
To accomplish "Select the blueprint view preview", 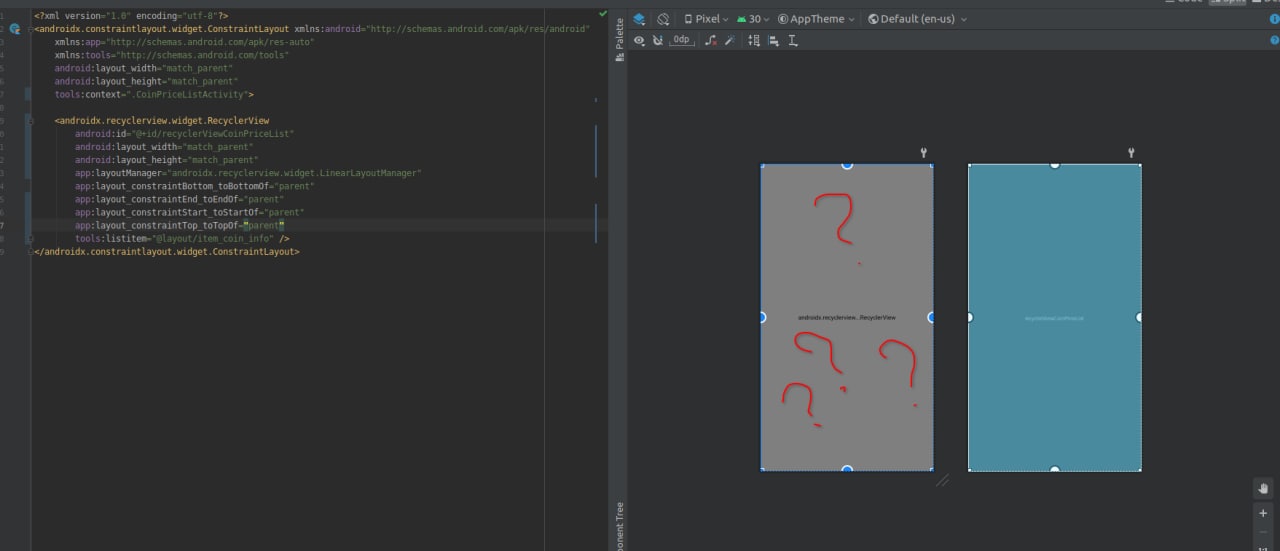I will click(1055, 318).
